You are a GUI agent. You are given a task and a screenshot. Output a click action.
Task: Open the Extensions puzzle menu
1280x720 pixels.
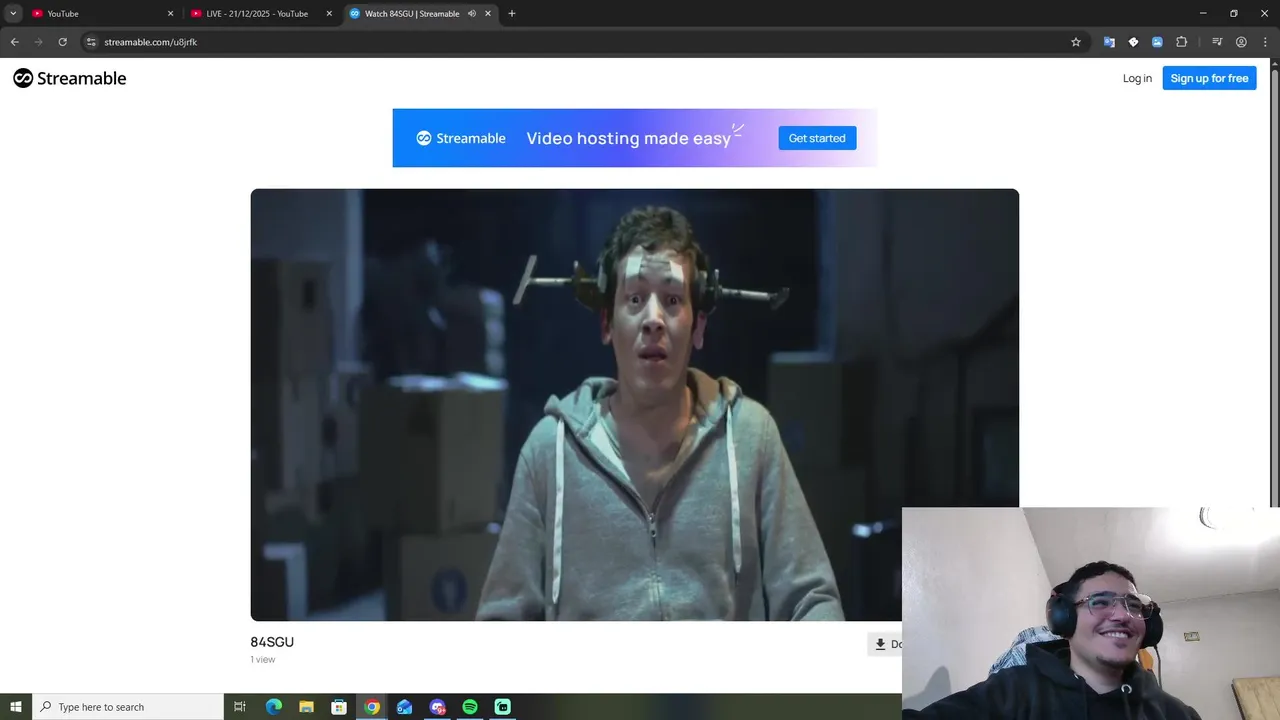(x=1181, y=42)
